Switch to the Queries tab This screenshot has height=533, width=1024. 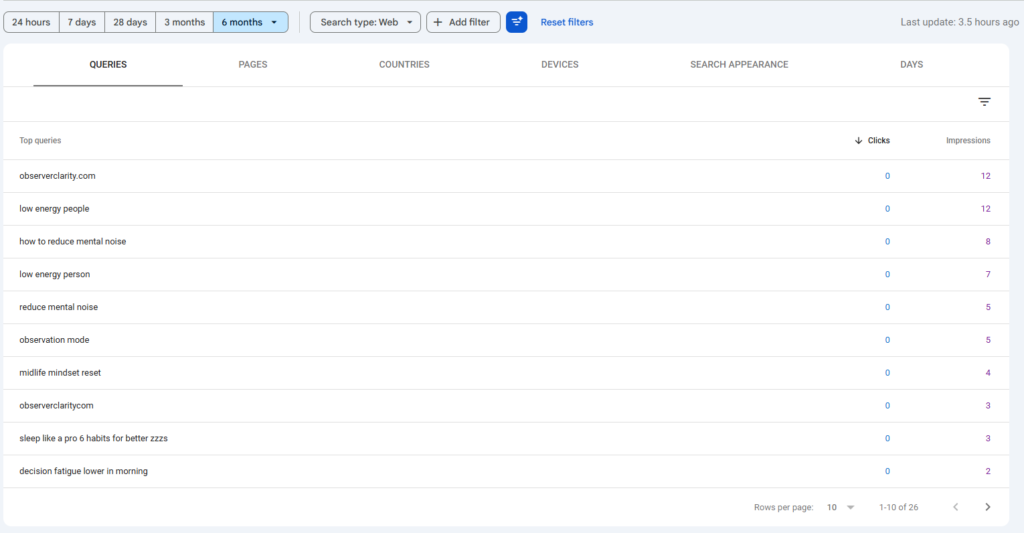point(108,65)
